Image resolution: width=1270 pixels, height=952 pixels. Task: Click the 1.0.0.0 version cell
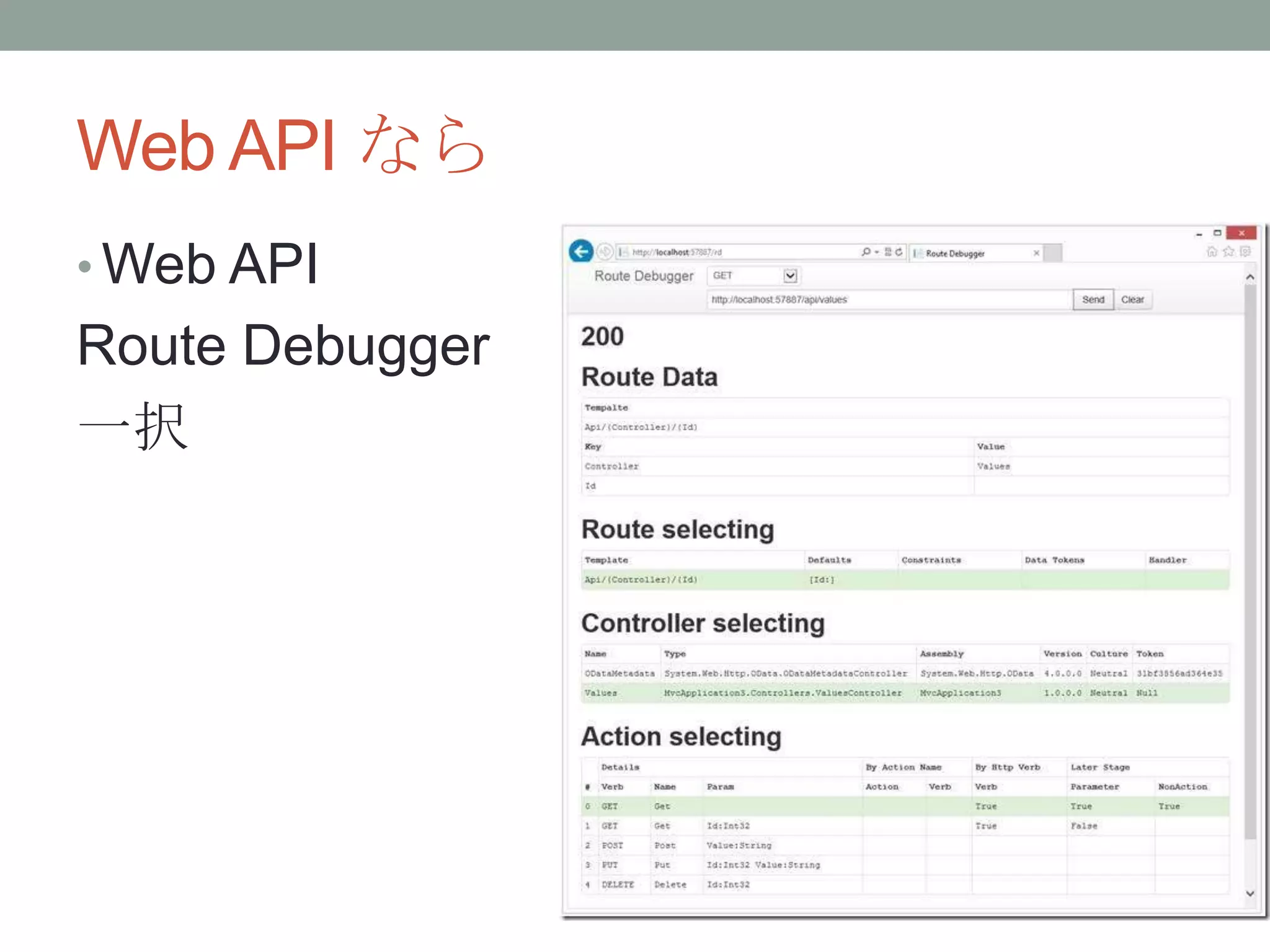tap(1063, 693)
